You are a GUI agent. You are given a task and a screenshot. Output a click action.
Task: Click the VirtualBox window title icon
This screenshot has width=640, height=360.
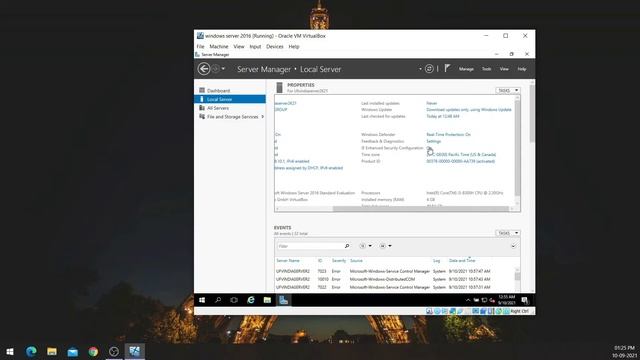point(200,36)
